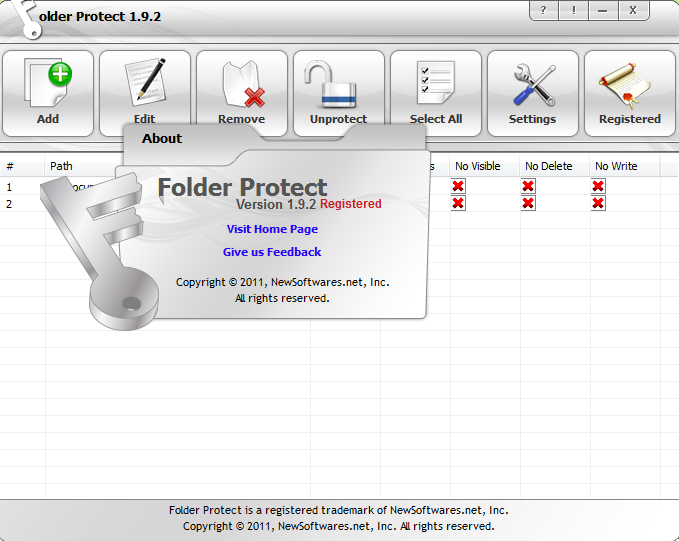The image size is (679, 541).
Task: Click the Give us Feedback link
Action: 272,252
